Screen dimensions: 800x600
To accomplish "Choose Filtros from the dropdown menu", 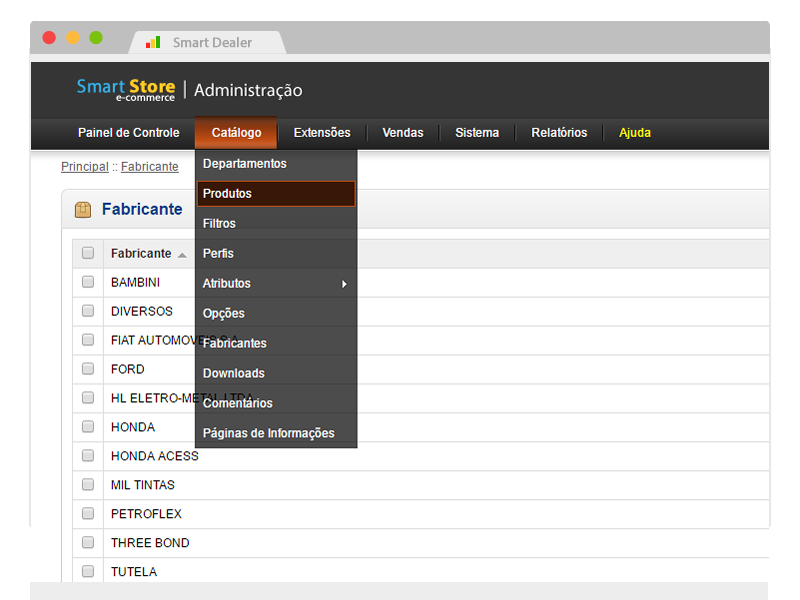I will [x=276, y=223].
